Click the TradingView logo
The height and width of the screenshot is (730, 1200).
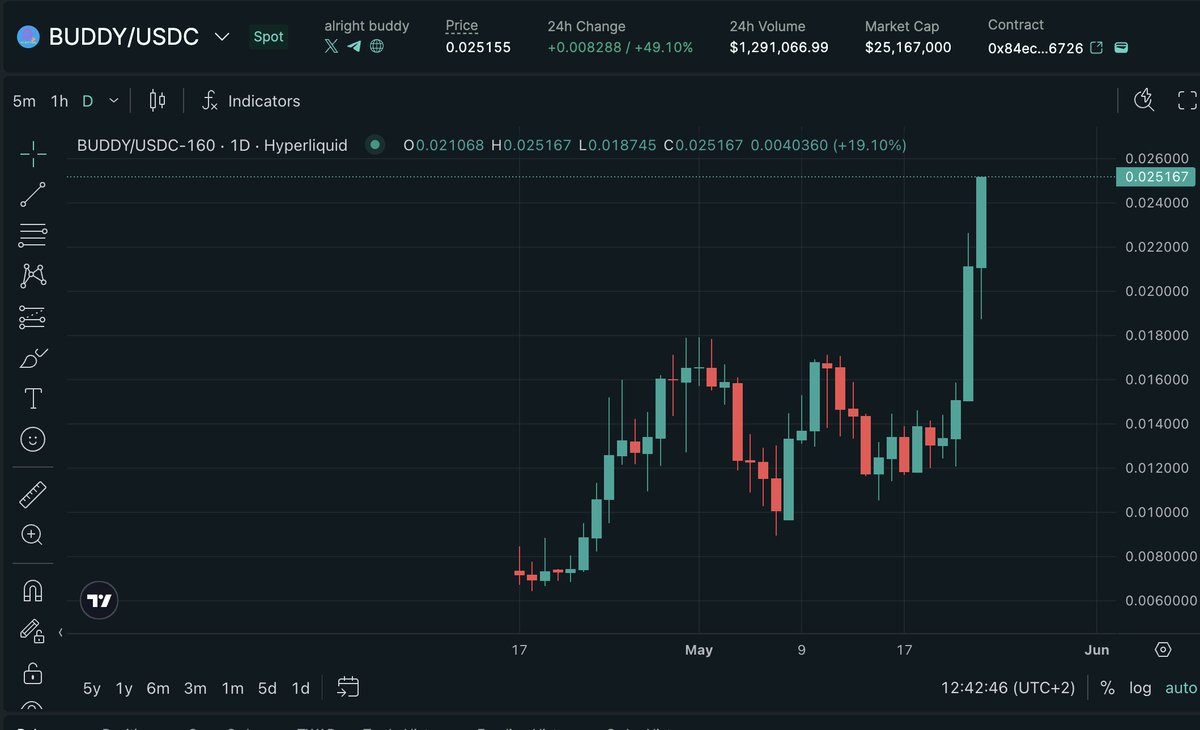click(x=99, y=600)
